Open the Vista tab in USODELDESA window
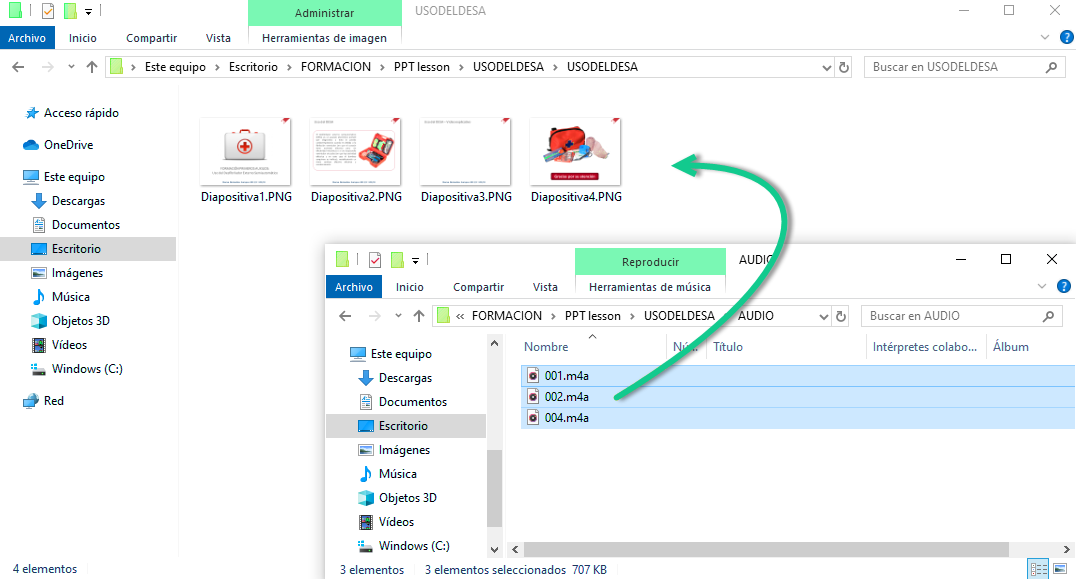Image resolution: width=1076 pixels, height=579 pixels. coord(218,38)
